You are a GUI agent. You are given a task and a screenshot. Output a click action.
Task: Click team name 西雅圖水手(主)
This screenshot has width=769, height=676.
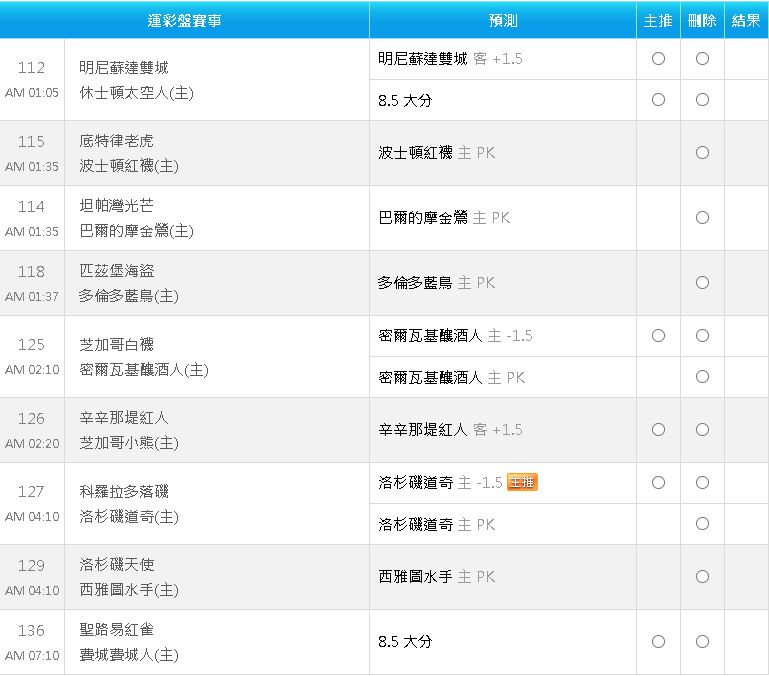pos(129,590)
